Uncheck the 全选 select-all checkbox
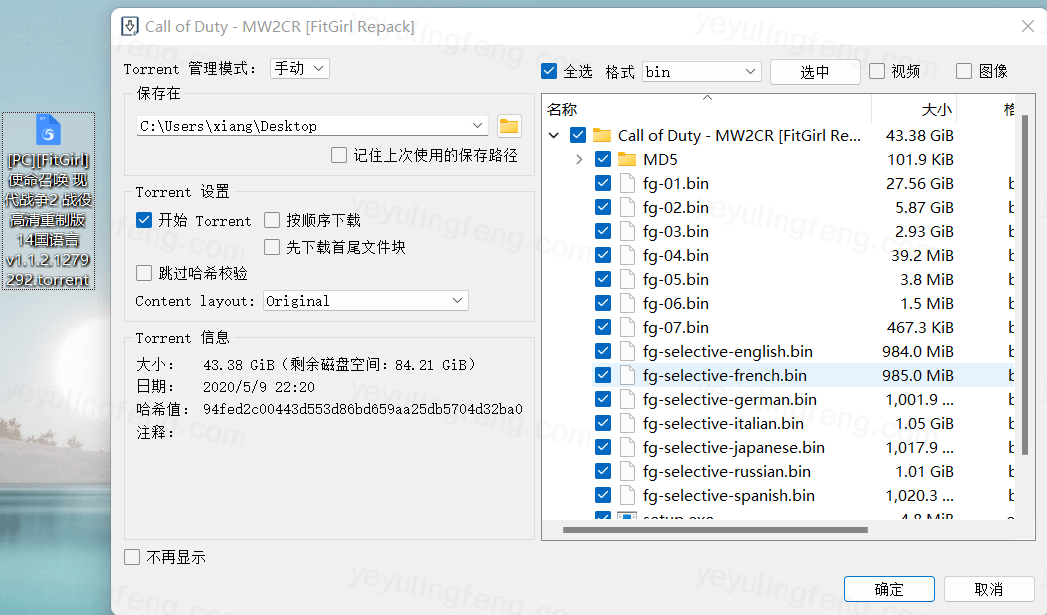1047x615 pixels. point(549,71)
